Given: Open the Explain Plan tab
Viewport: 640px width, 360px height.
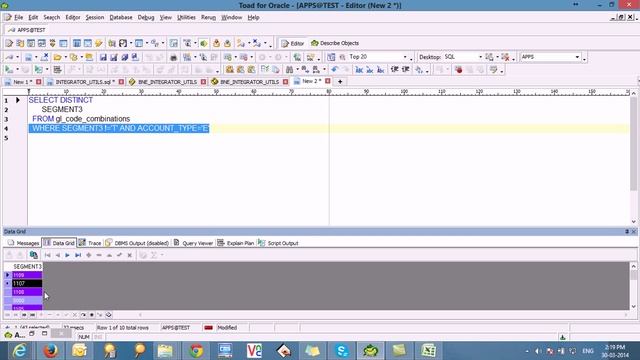Looking at the screenshot, I should tap(236, 243).
